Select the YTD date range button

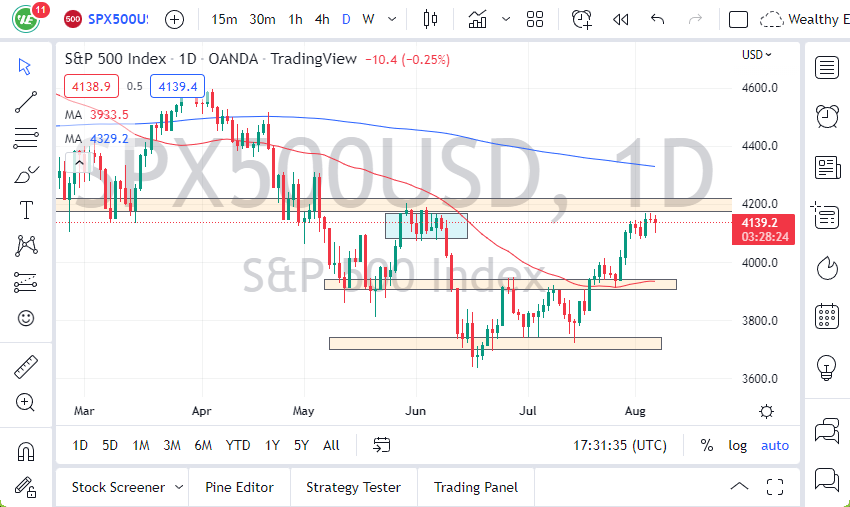(238, 445)
